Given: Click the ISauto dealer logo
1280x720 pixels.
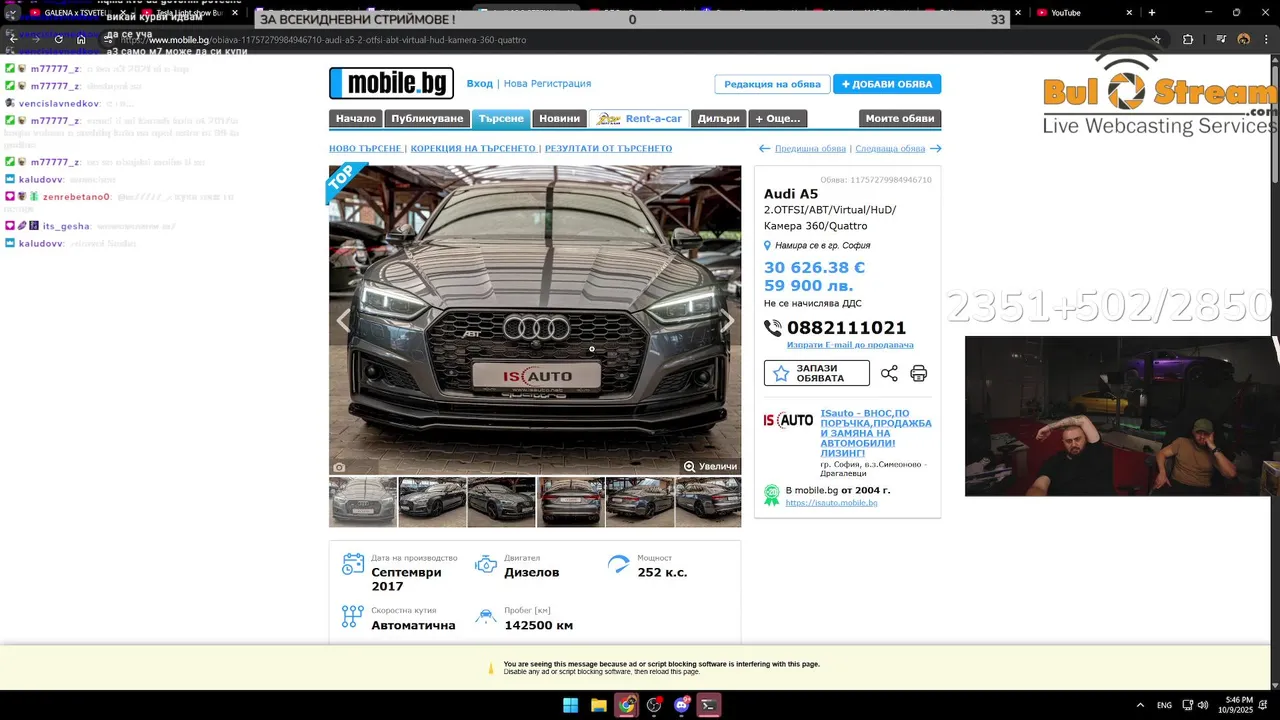Looking at the screenshot, I should click(x=789, y=421).
